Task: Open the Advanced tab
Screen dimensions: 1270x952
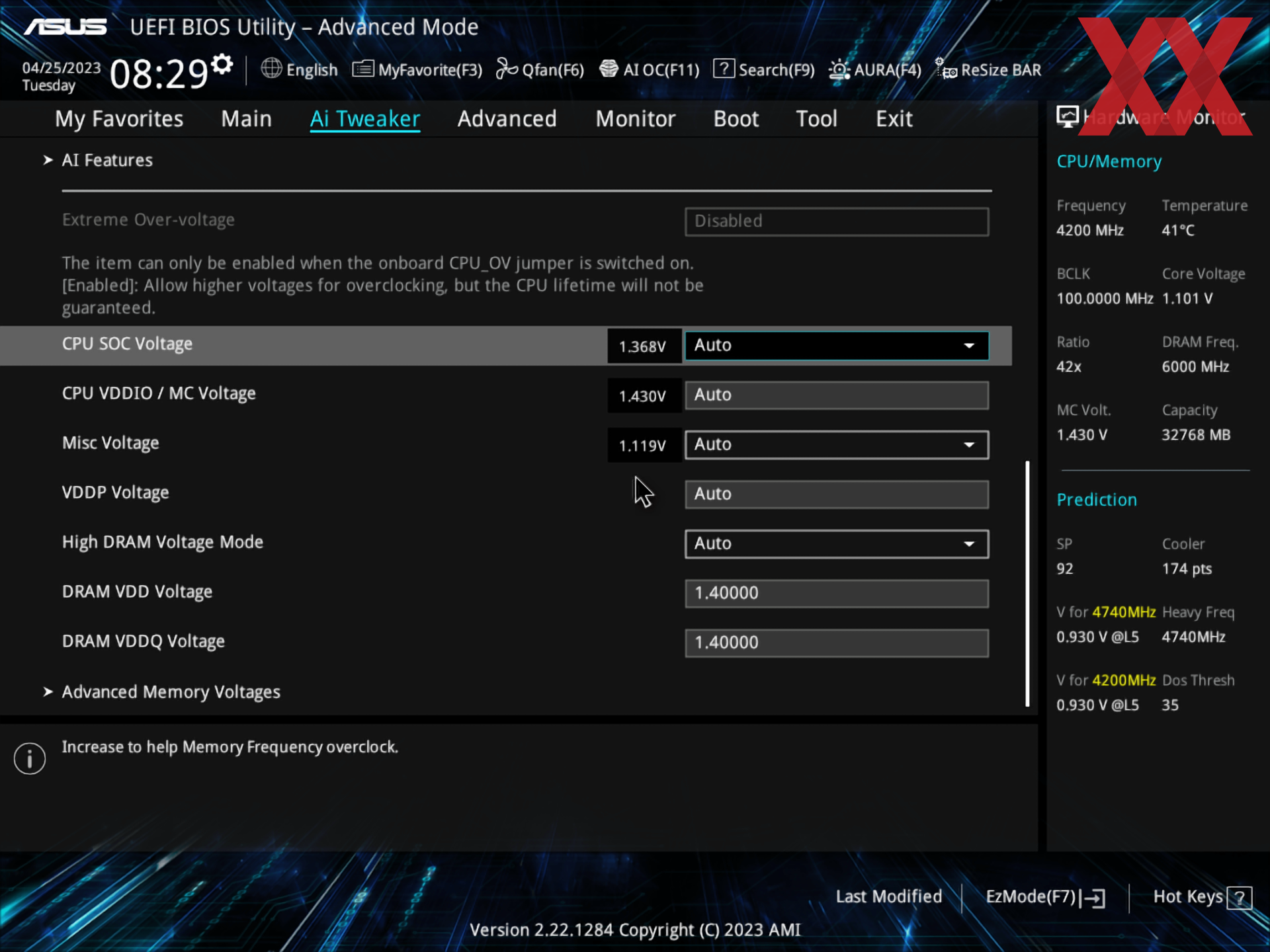Action: click(507, 119)
